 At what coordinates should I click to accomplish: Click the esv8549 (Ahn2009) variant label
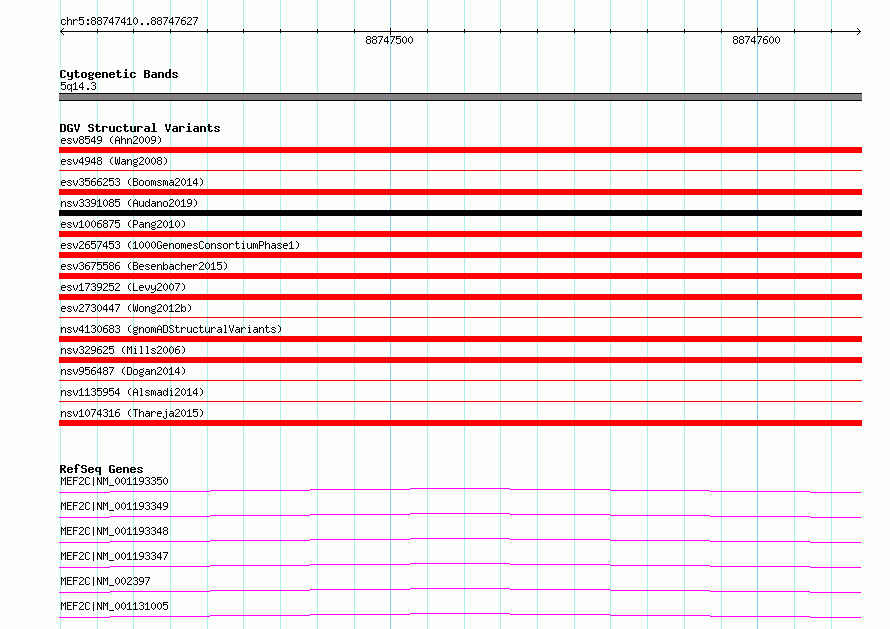[x=111, y=140]
